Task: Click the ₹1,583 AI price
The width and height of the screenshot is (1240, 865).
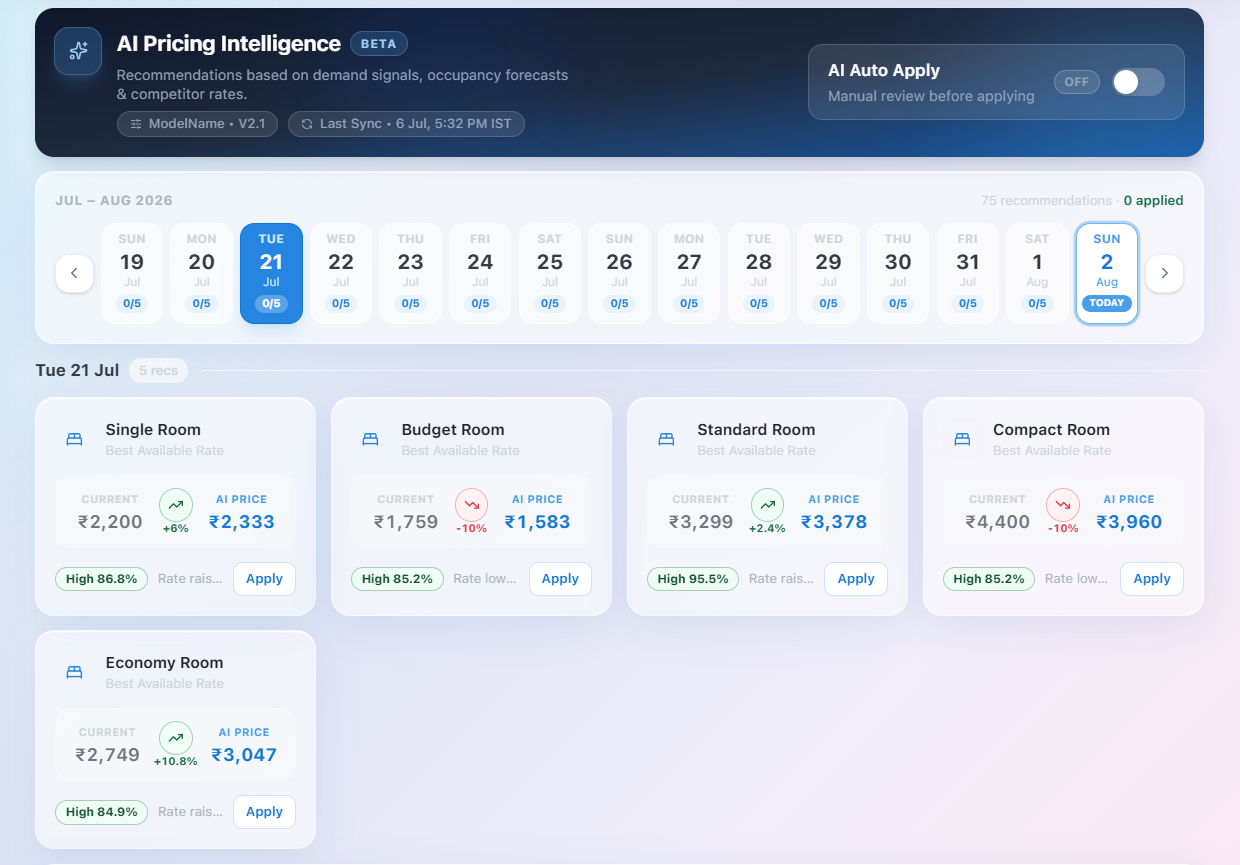Action: point(537,522)
